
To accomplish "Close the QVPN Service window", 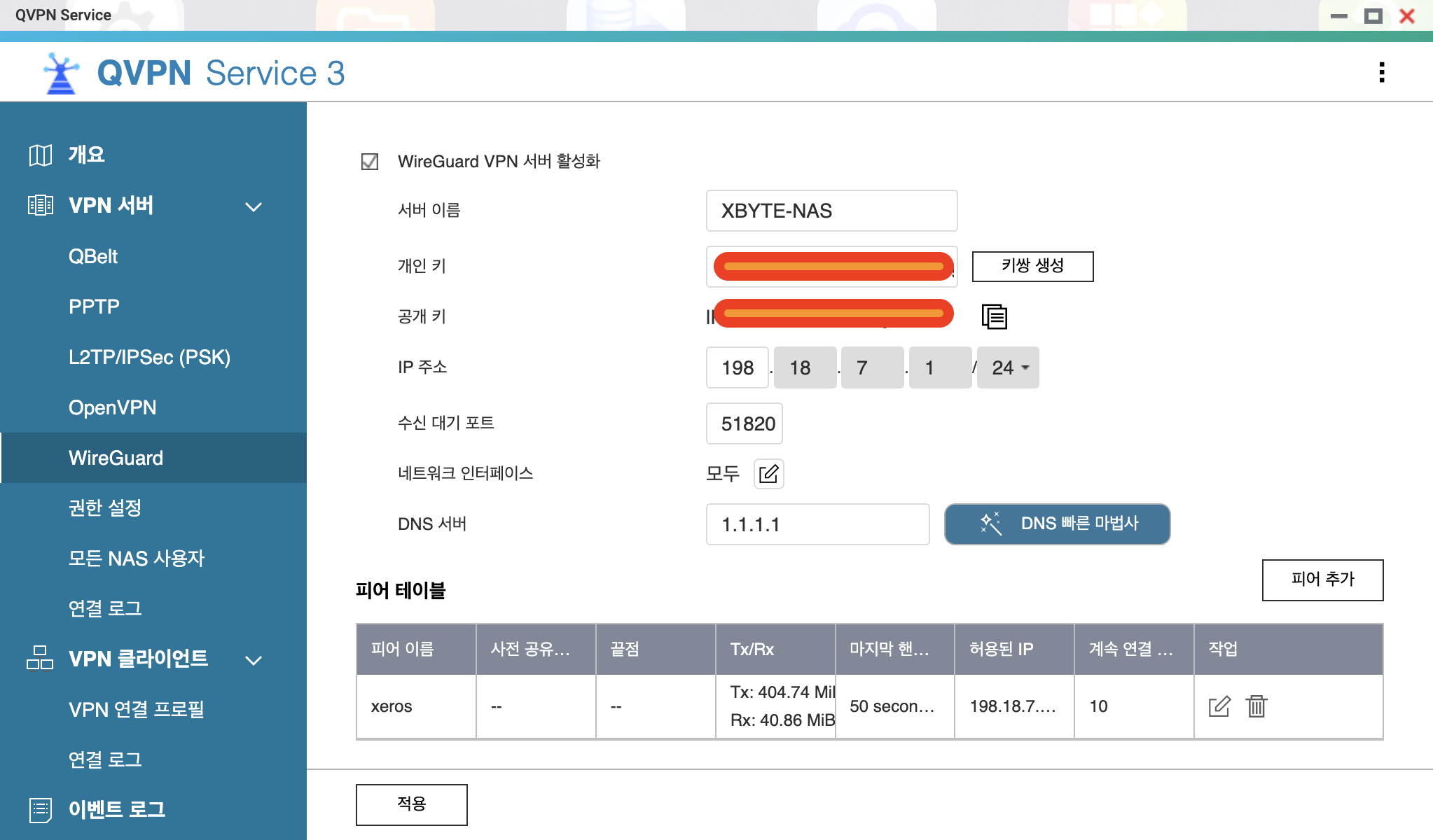I will (1407, 16).
